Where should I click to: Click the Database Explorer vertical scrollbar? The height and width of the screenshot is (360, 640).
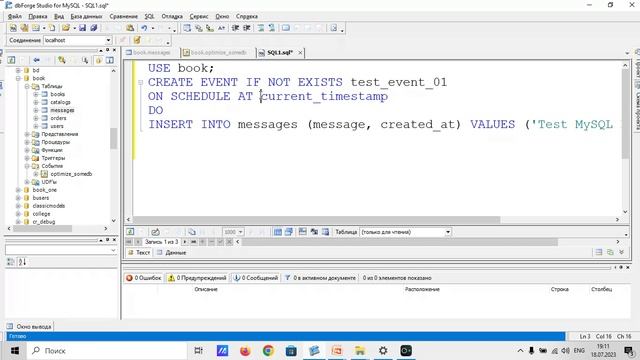113,139
